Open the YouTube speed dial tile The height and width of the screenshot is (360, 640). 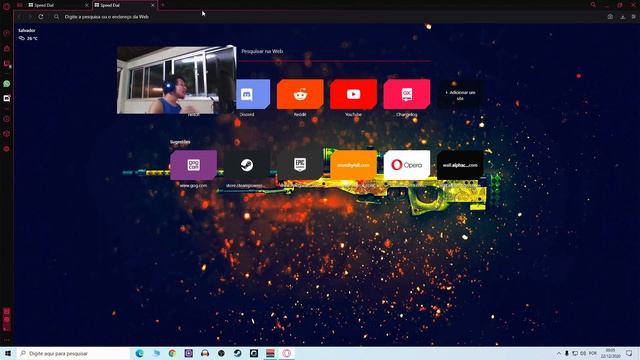click(x=353, y=94)
